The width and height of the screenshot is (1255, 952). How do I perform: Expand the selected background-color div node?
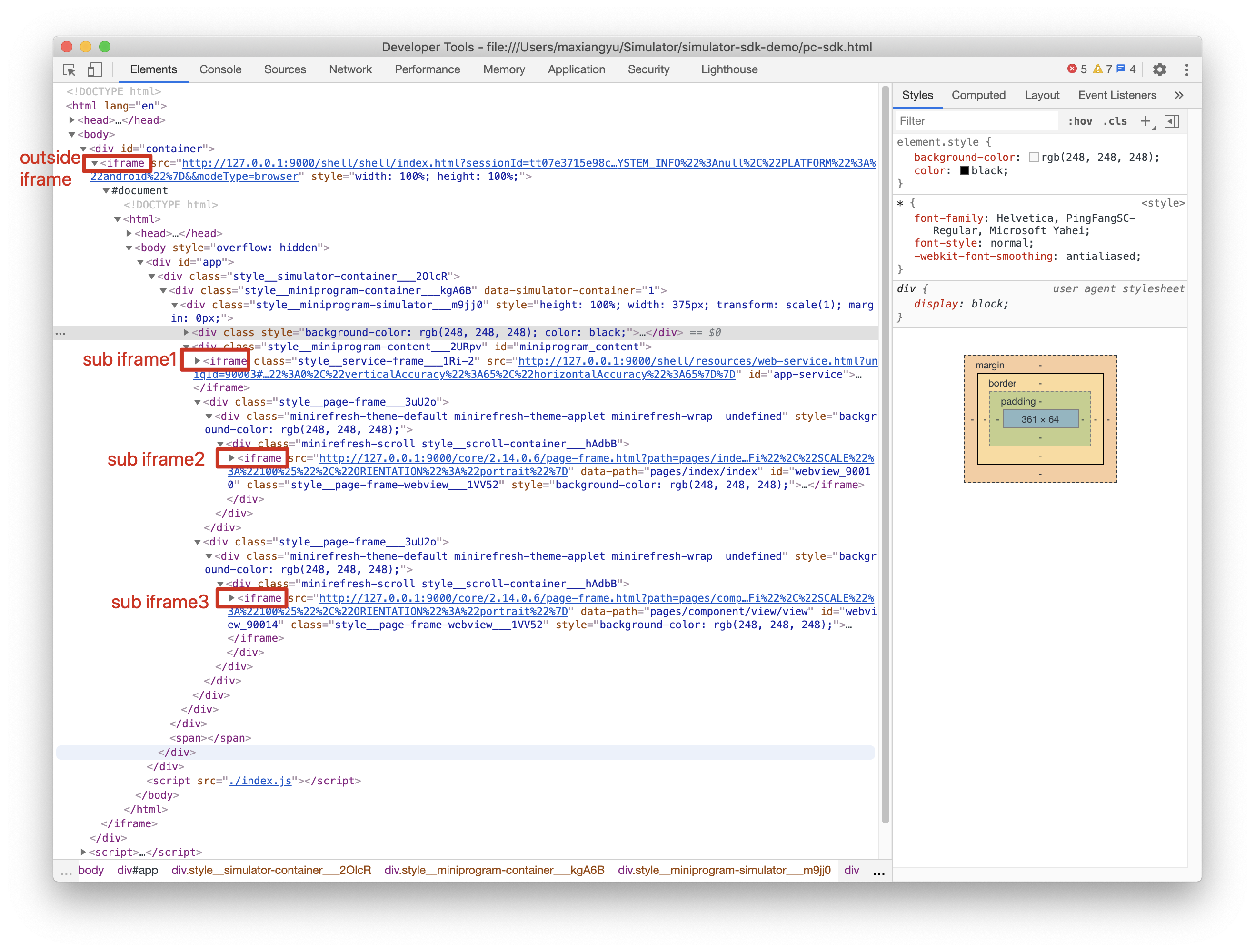pos(186,333)
